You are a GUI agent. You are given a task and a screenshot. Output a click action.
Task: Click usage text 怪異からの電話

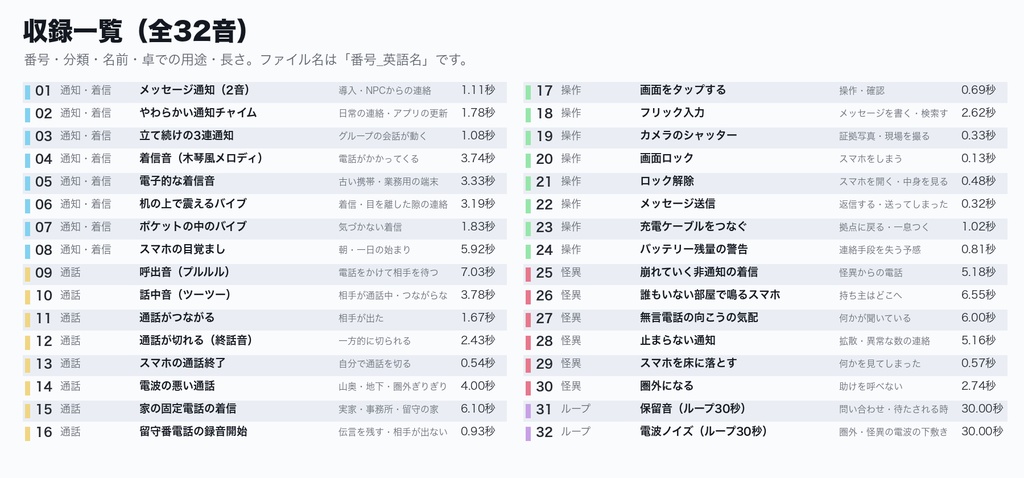(x=871, y=272)
